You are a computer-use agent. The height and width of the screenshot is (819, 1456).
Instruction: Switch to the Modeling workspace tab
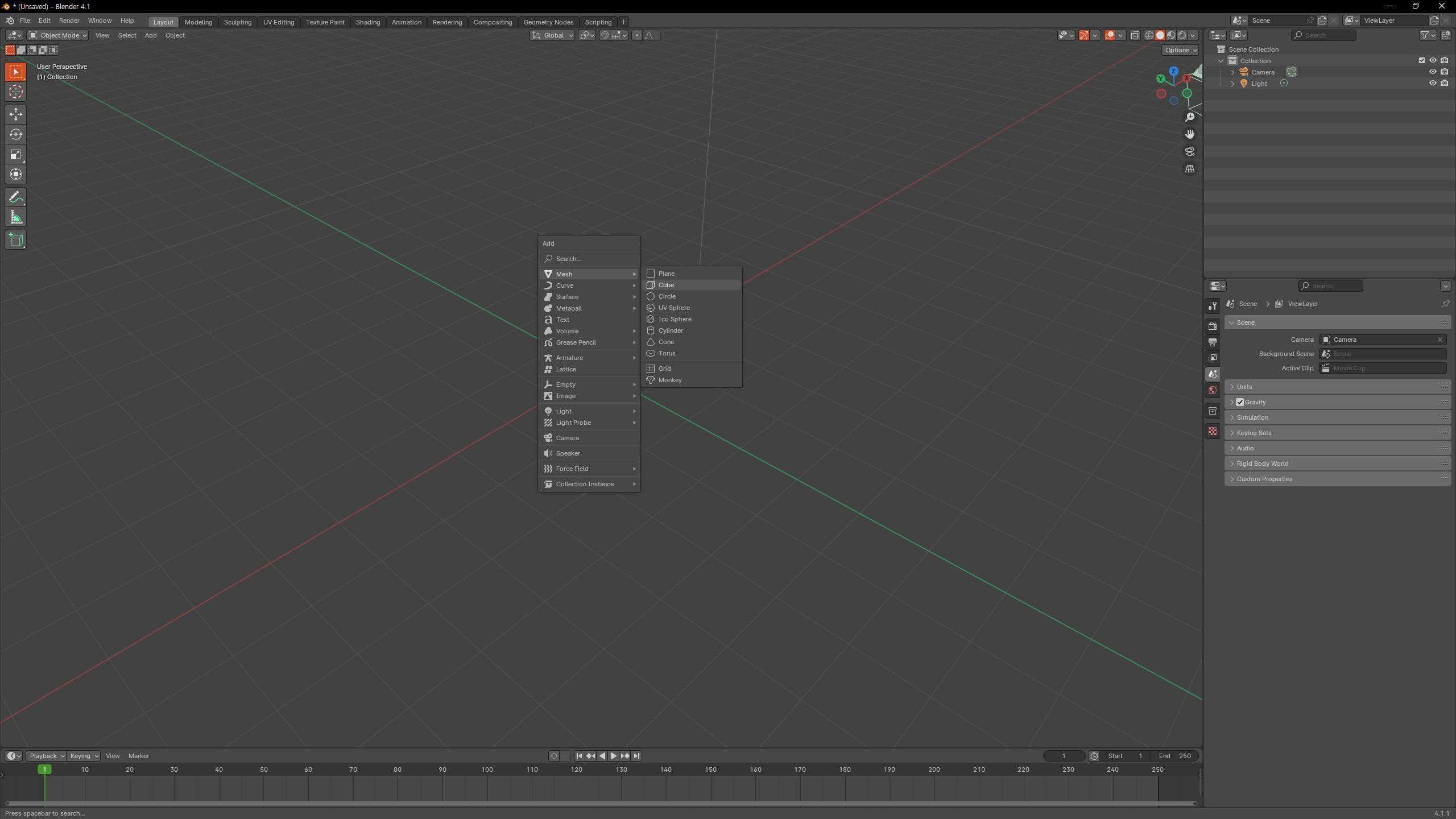click(198, 22)
